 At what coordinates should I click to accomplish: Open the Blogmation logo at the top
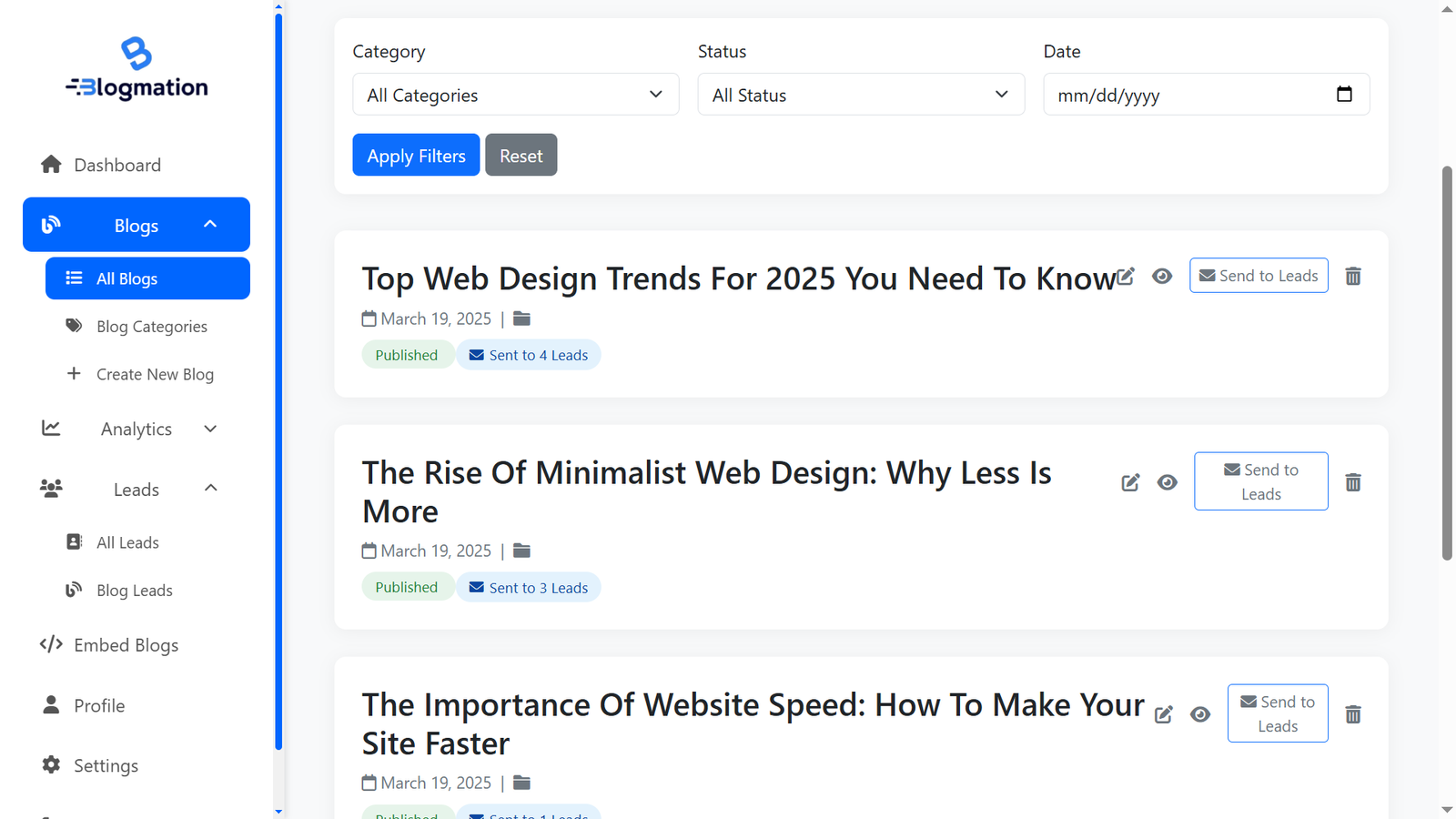point(136,68)
